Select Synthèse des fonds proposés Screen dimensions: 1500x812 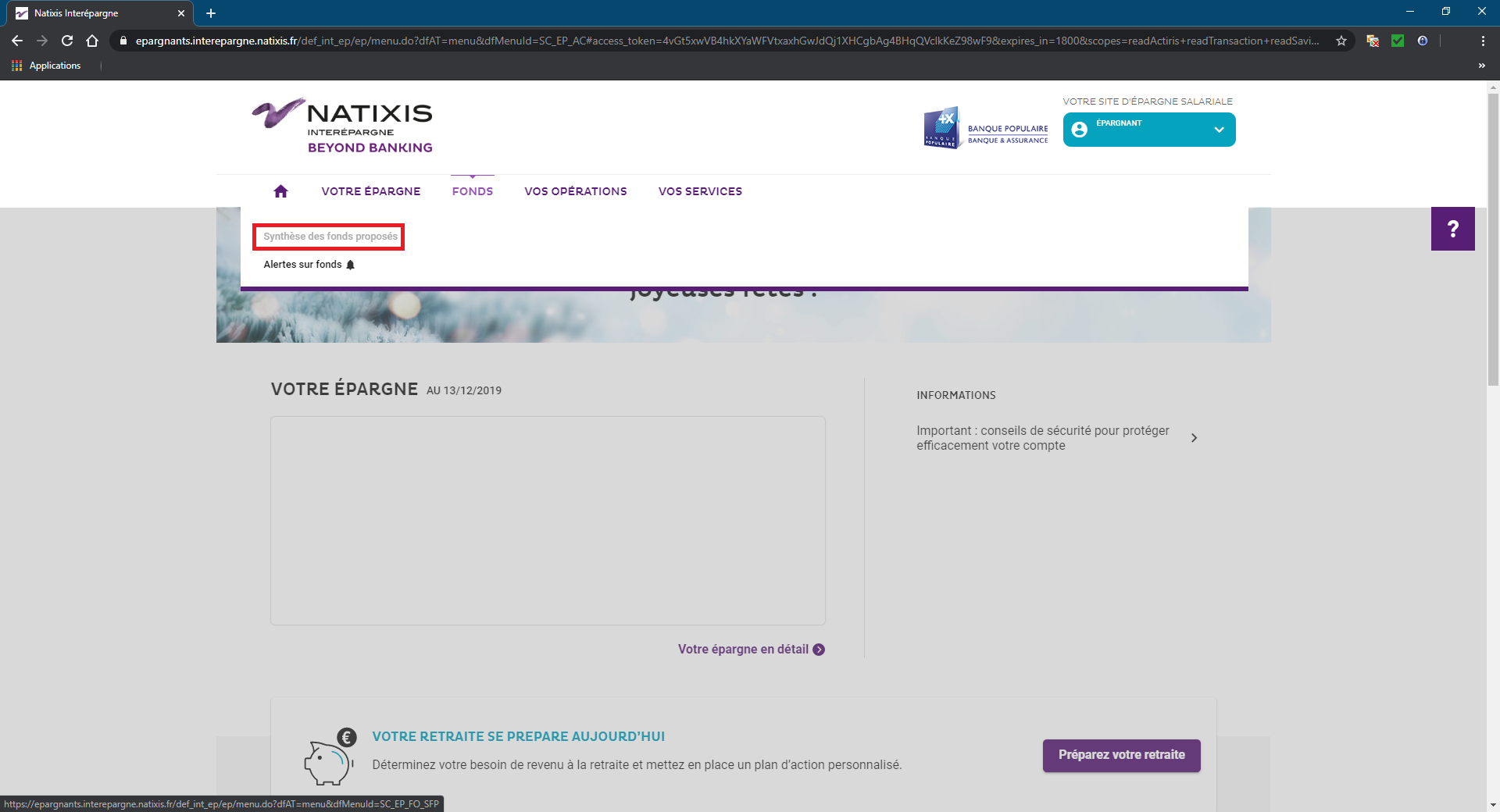(330, 237)
